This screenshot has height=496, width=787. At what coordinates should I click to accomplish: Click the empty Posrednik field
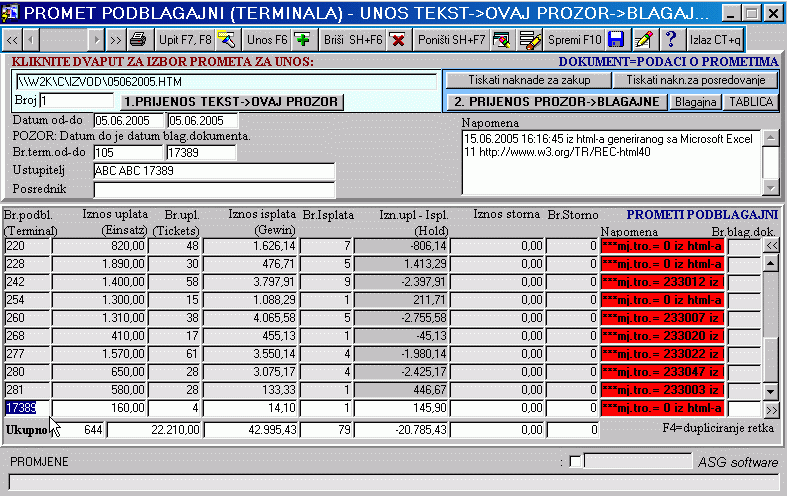tap(214, 190)
